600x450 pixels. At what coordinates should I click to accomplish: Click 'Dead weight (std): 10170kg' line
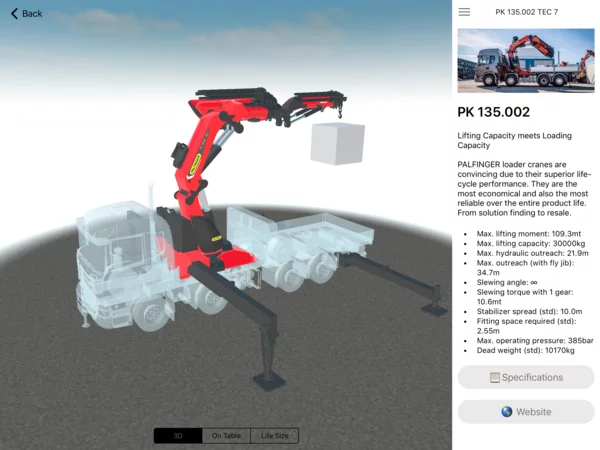pyautogui.click(x=525, y=350)
